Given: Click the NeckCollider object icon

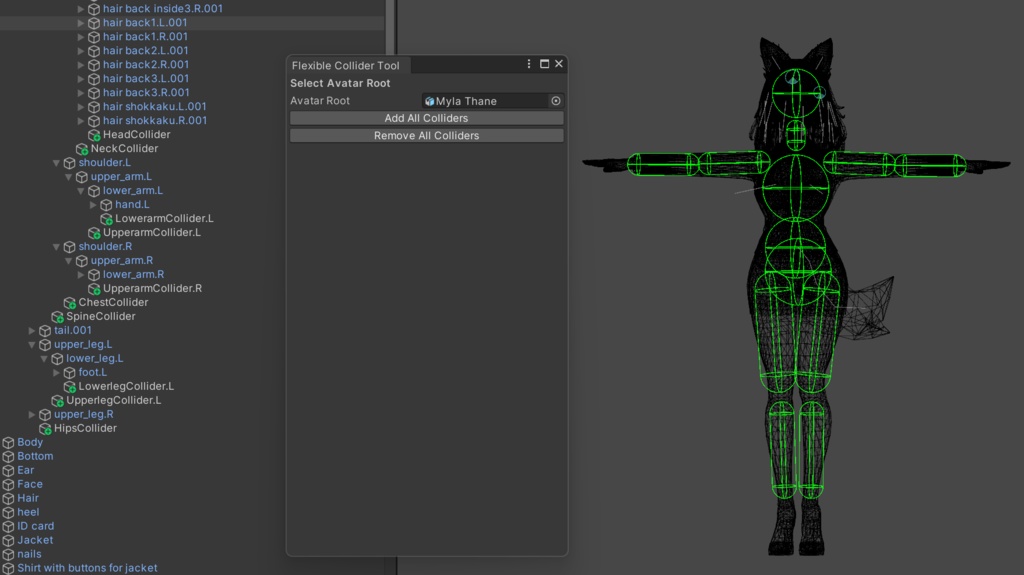Looking at the screenshot, I should [x=82, y=149].
